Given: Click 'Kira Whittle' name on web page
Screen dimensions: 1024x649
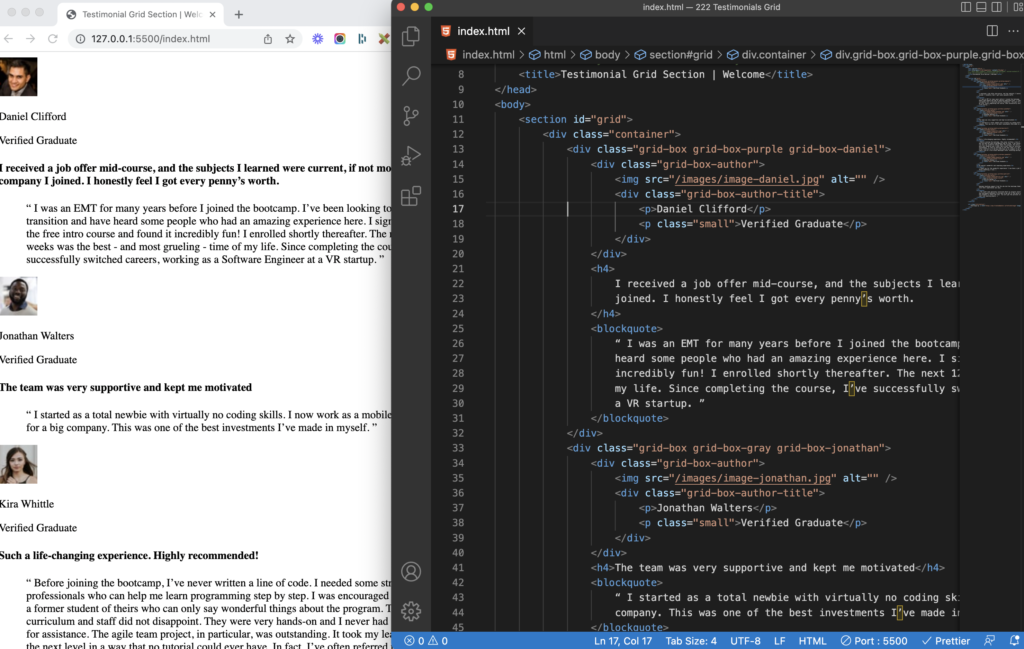Looking at the screenshot, I should tap(27, 504).
